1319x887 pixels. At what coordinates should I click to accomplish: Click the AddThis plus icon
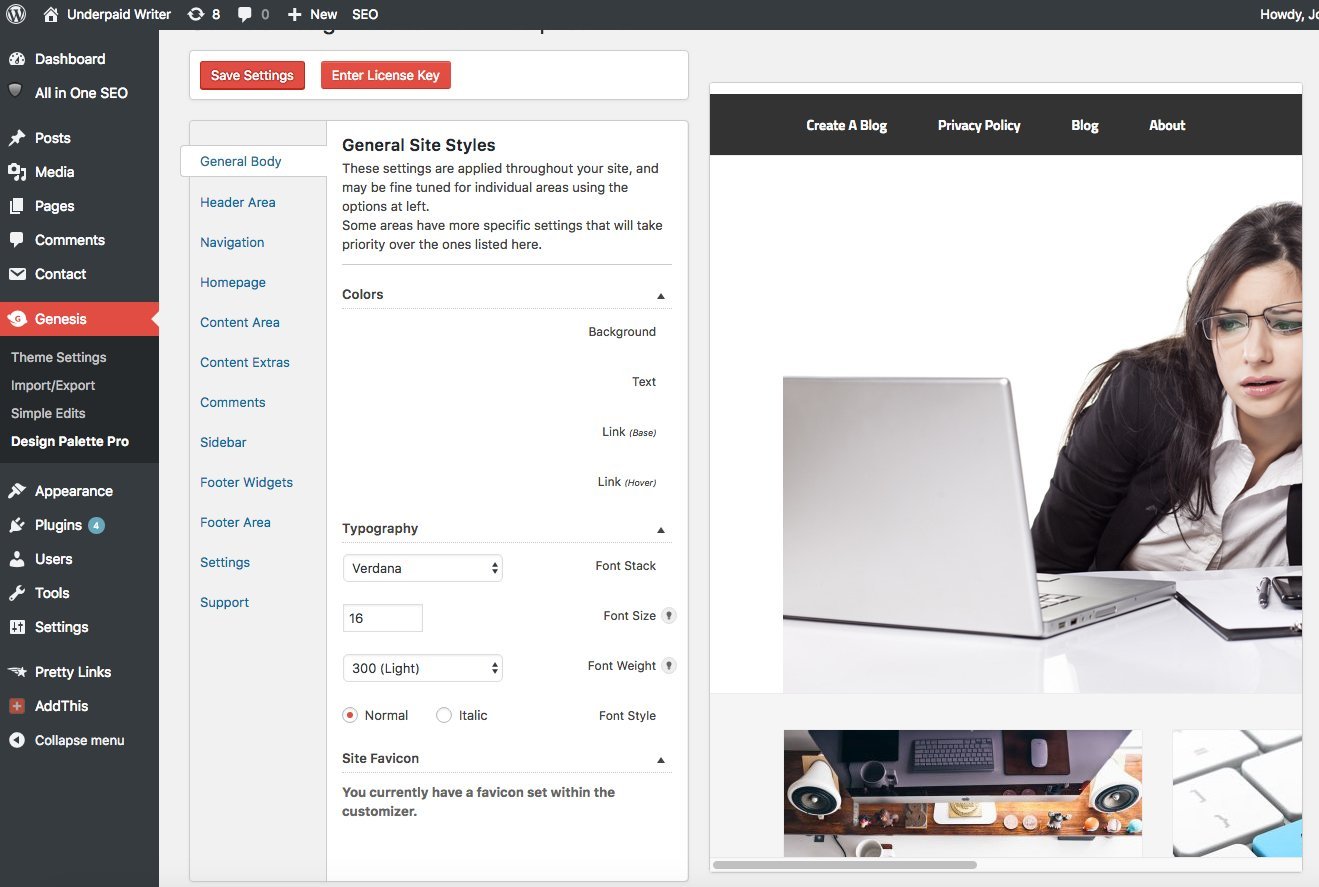pos(17,706)
